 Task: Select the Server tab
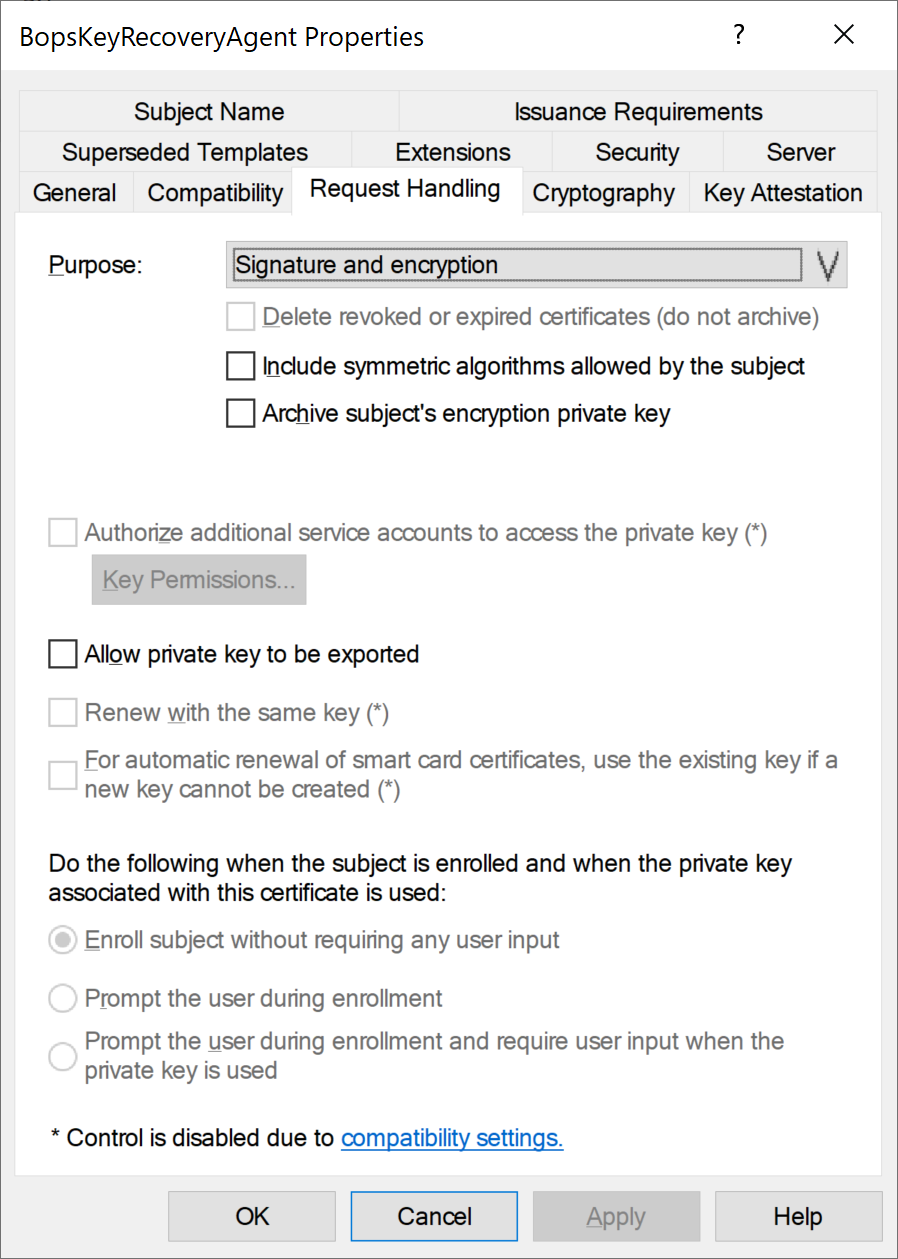800,152
